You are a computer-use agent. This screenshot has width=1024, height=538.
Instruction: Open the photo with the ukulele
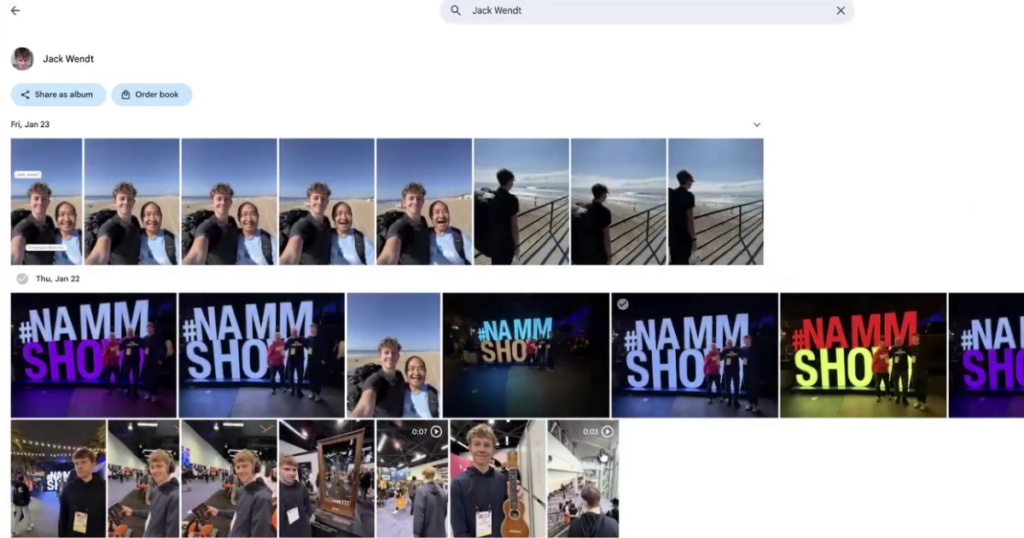coord(497,478)
